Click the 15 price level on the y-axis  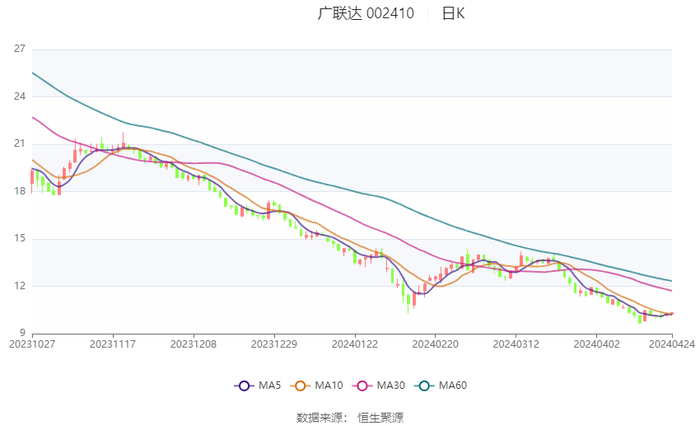(19, 239)
